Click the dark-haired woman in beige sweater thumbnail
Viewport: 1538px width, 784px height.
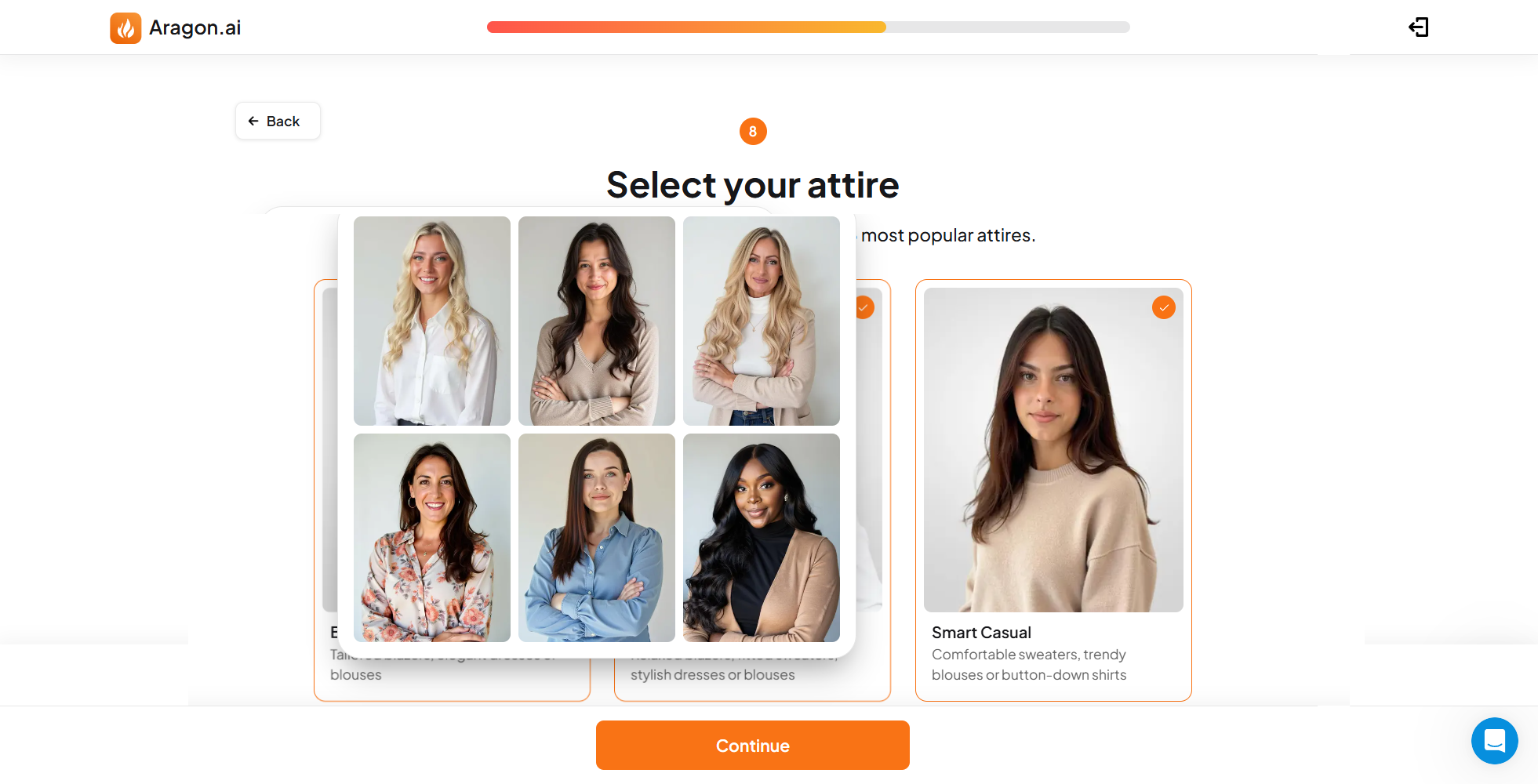(597, 321)
